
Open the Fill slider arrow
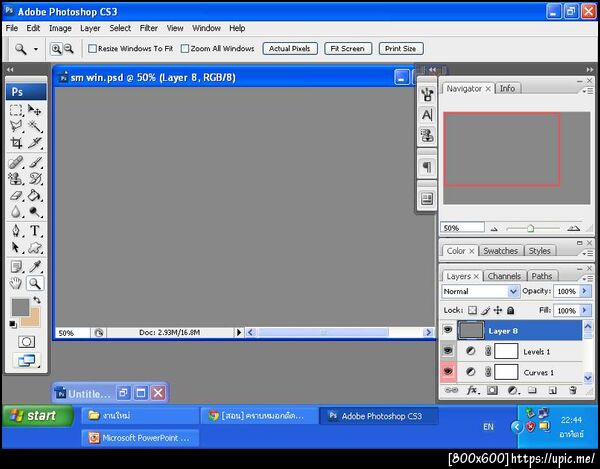(584, 310)
